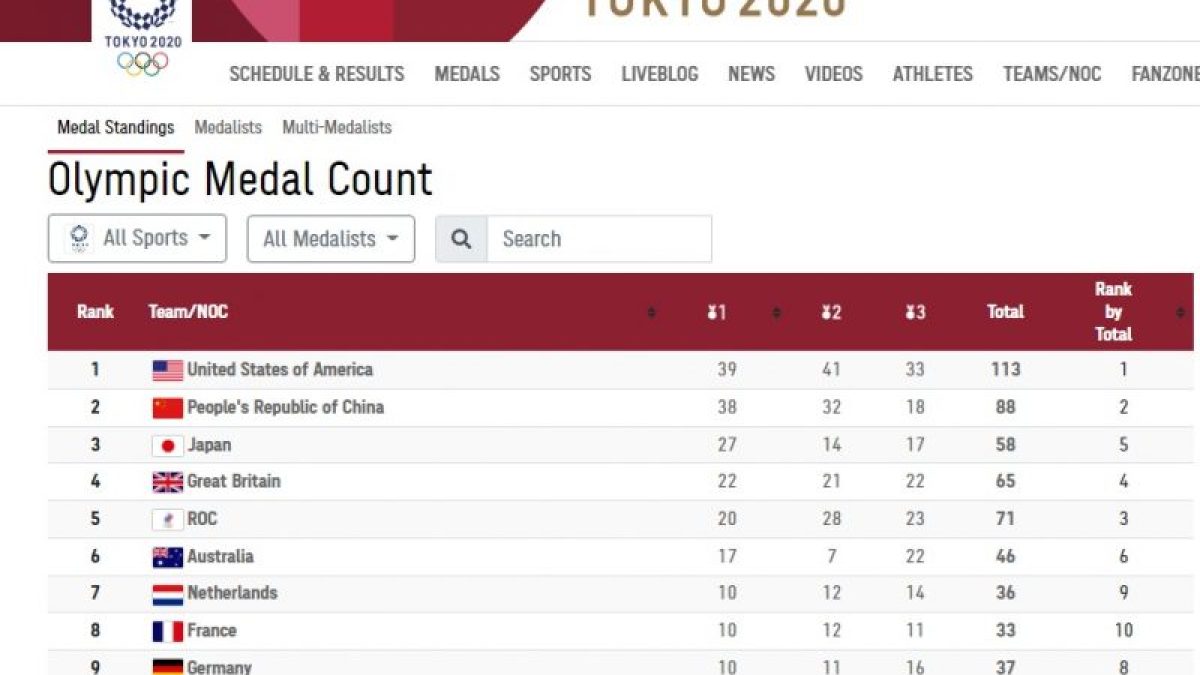Open Schedule & Results menu
Image resolution: width=1200 pixels, height=675 pixels.
317,74
